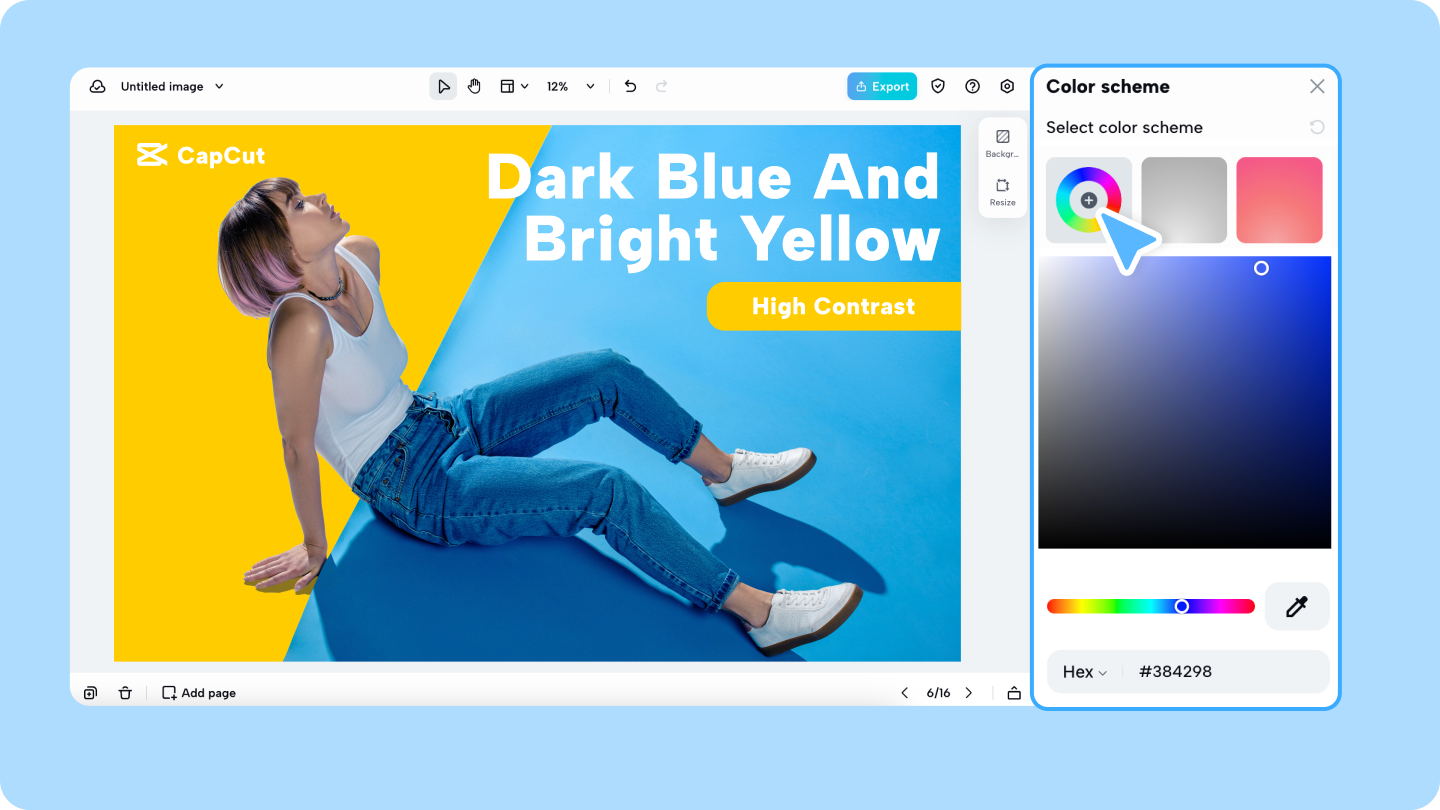1440x810 pixels.
Task: Open the cloud save status icon
Action: 97,86
